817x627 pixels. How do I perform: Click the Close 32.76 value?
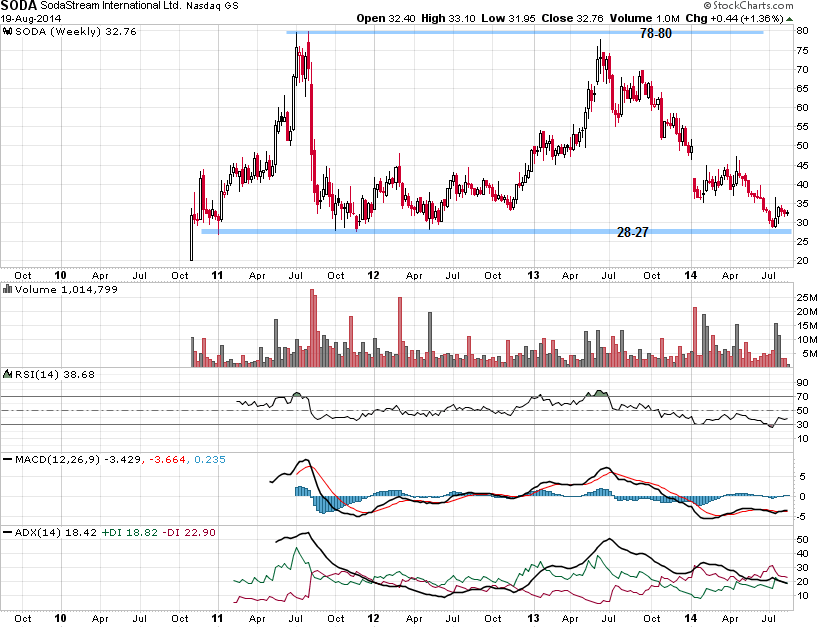tap(572, 18)
